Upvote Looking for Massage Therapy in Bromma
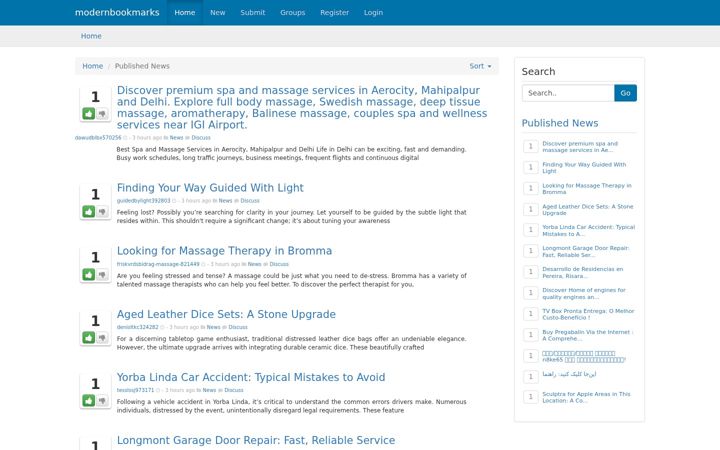The image size is (720, 450). click(89, 275)
